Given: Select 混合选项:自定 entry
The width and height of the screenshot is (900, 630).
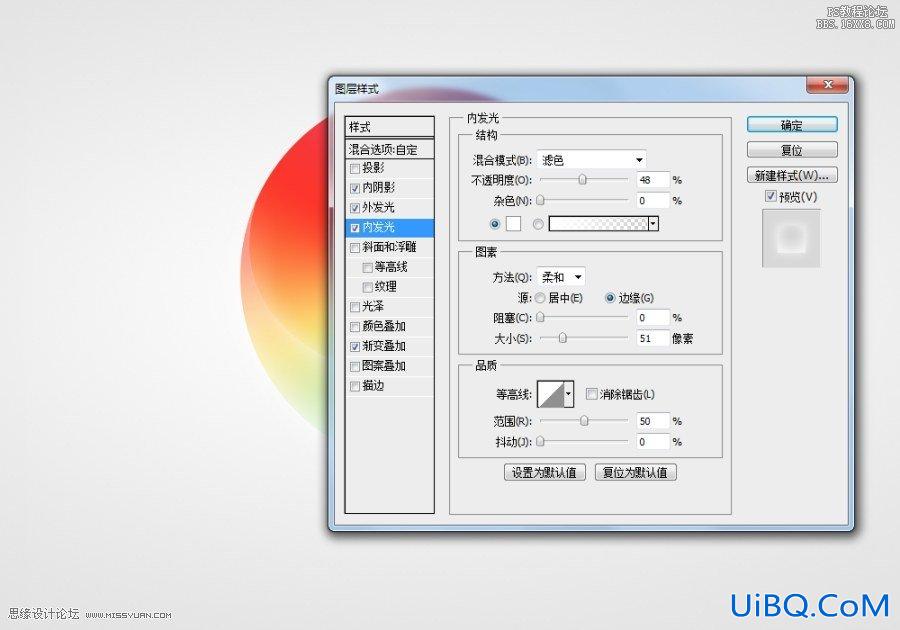Looking at the screenshot, I should [389, 149].
